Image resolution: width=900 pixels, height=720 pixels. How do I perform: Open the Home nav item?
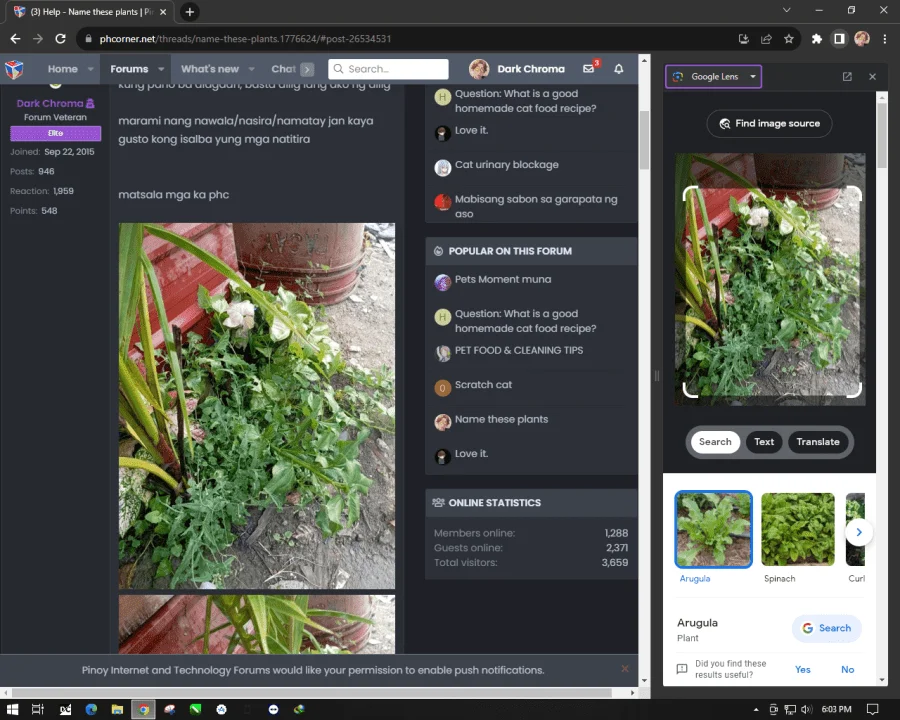pos(63,69)
